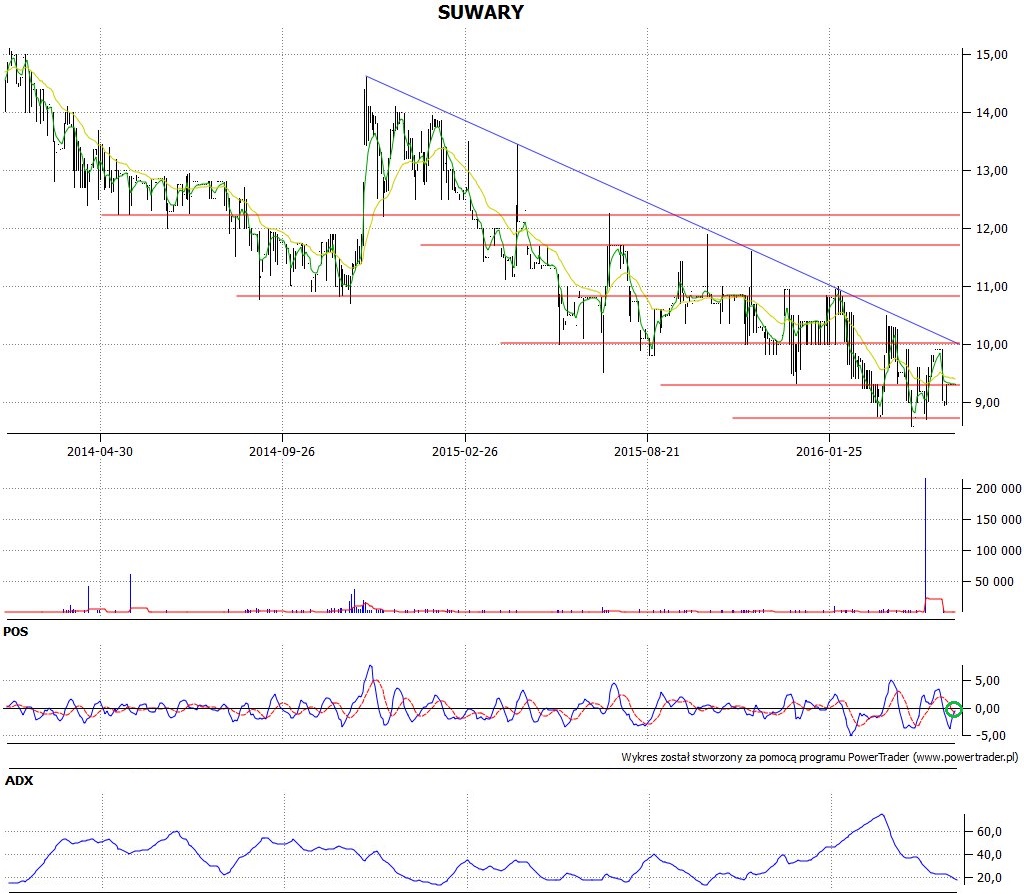This screenshot has width=1024, height=894.
Task: Click the ADX indicator heading
Action: tap(19, 781)
